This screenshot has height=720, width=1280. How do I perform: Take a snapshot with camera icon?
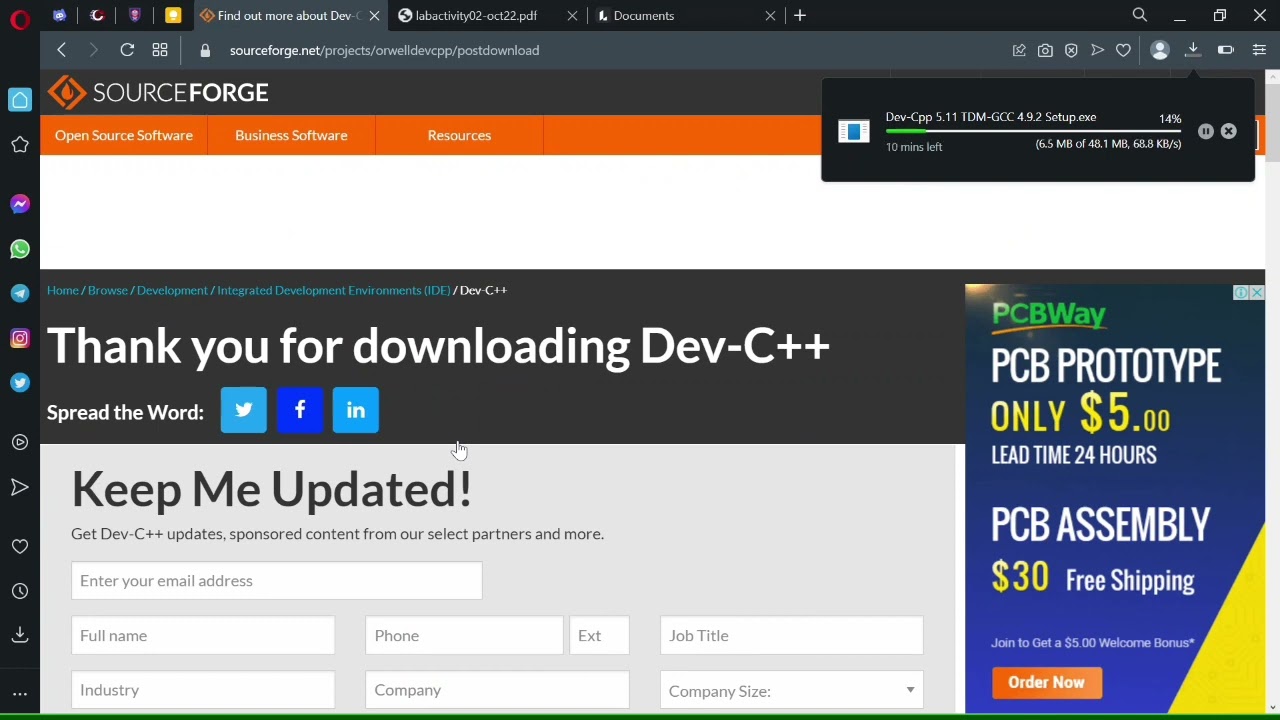tap(1045, 50)
